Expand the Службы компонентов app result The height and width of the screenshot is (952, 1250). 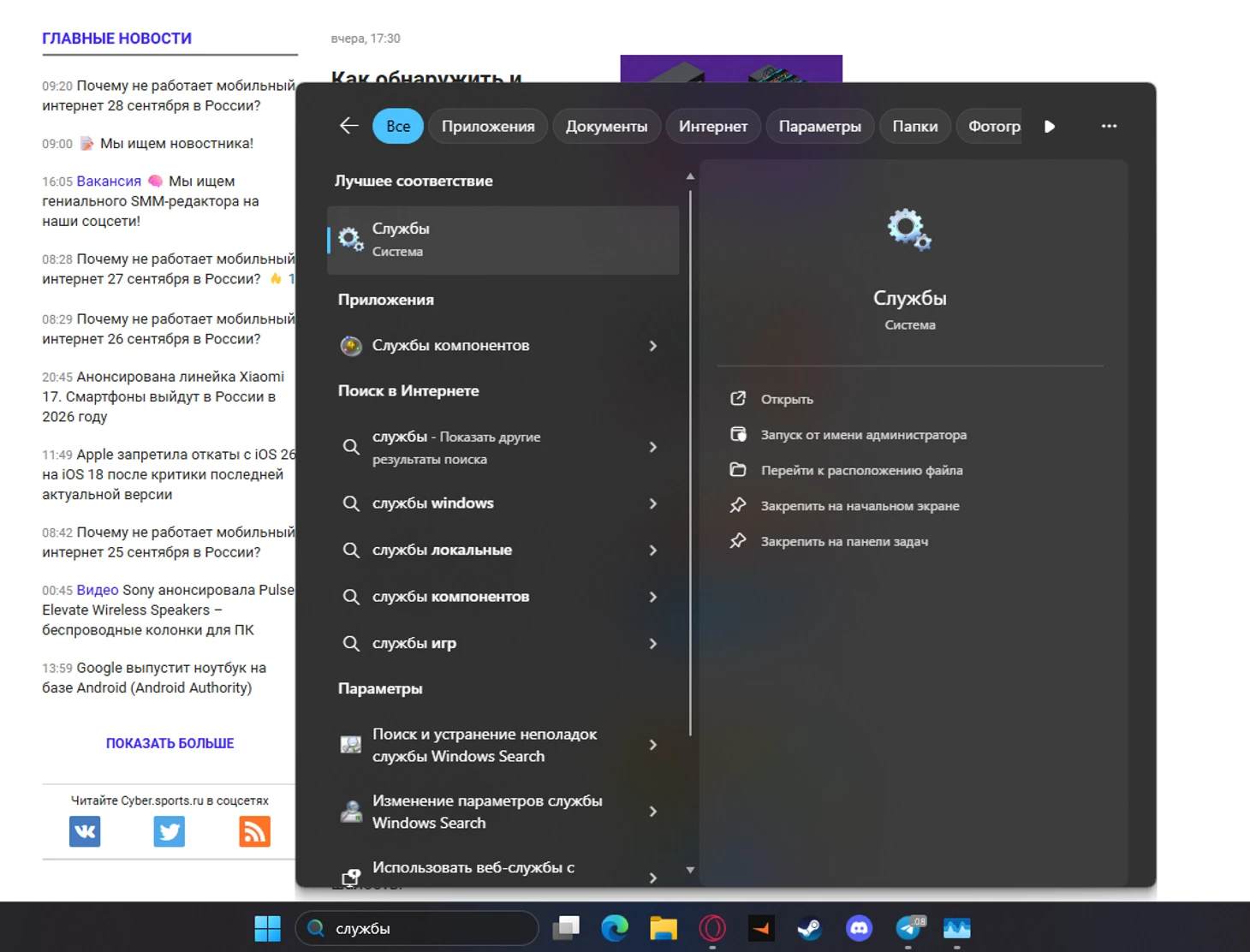(x=652, y=346)
